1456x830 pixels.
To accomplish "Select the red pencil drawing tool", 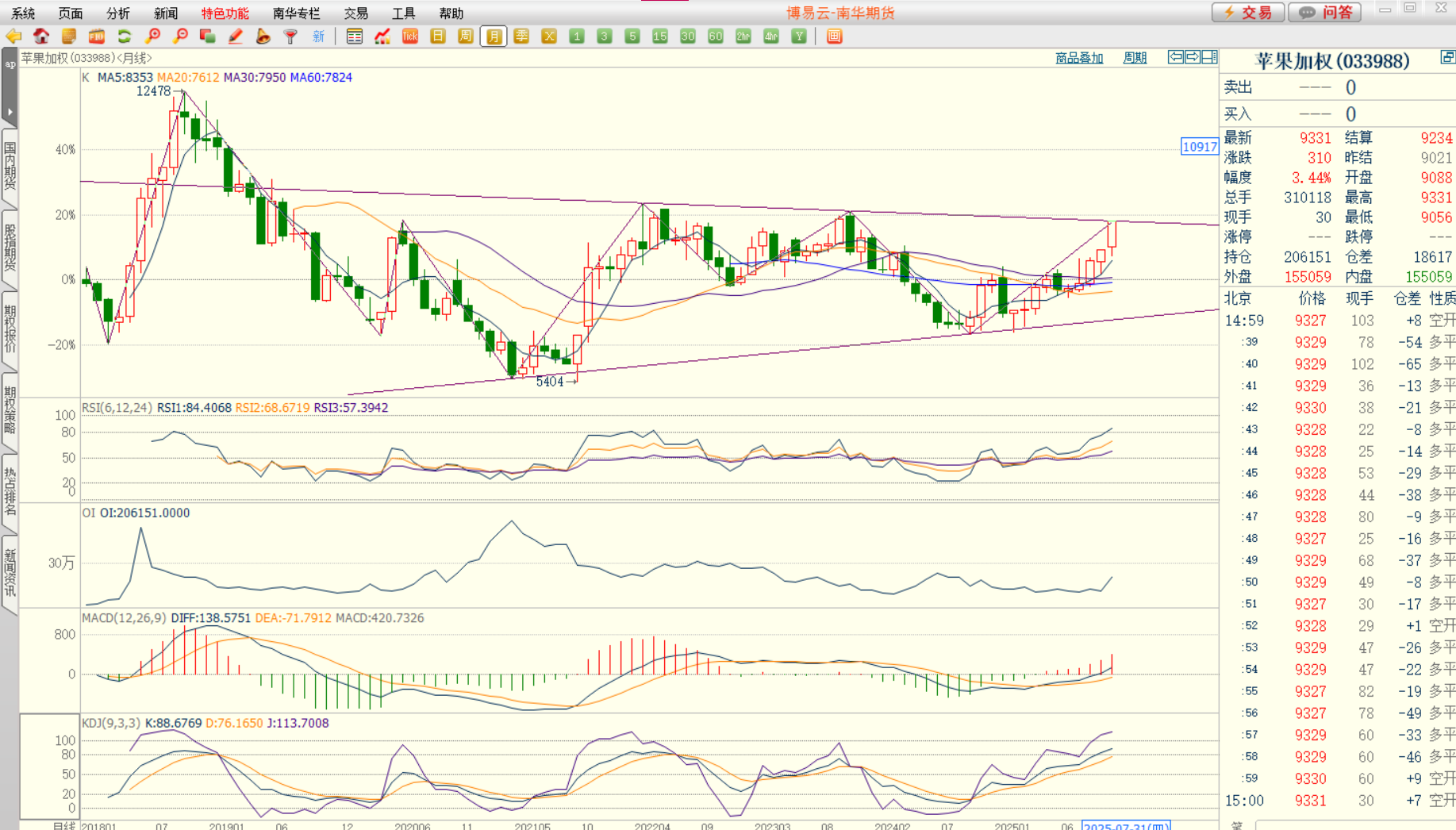I will [x=235, y=37].
